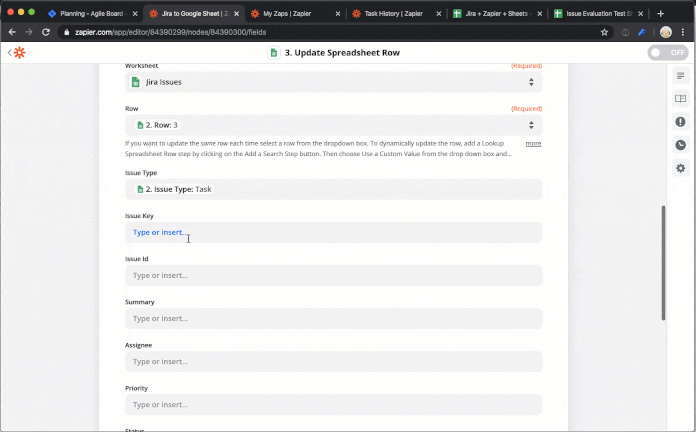Toggle the Zap OFF switch on
The height and width of the screenshot is (432, 696).
[668, 53]
